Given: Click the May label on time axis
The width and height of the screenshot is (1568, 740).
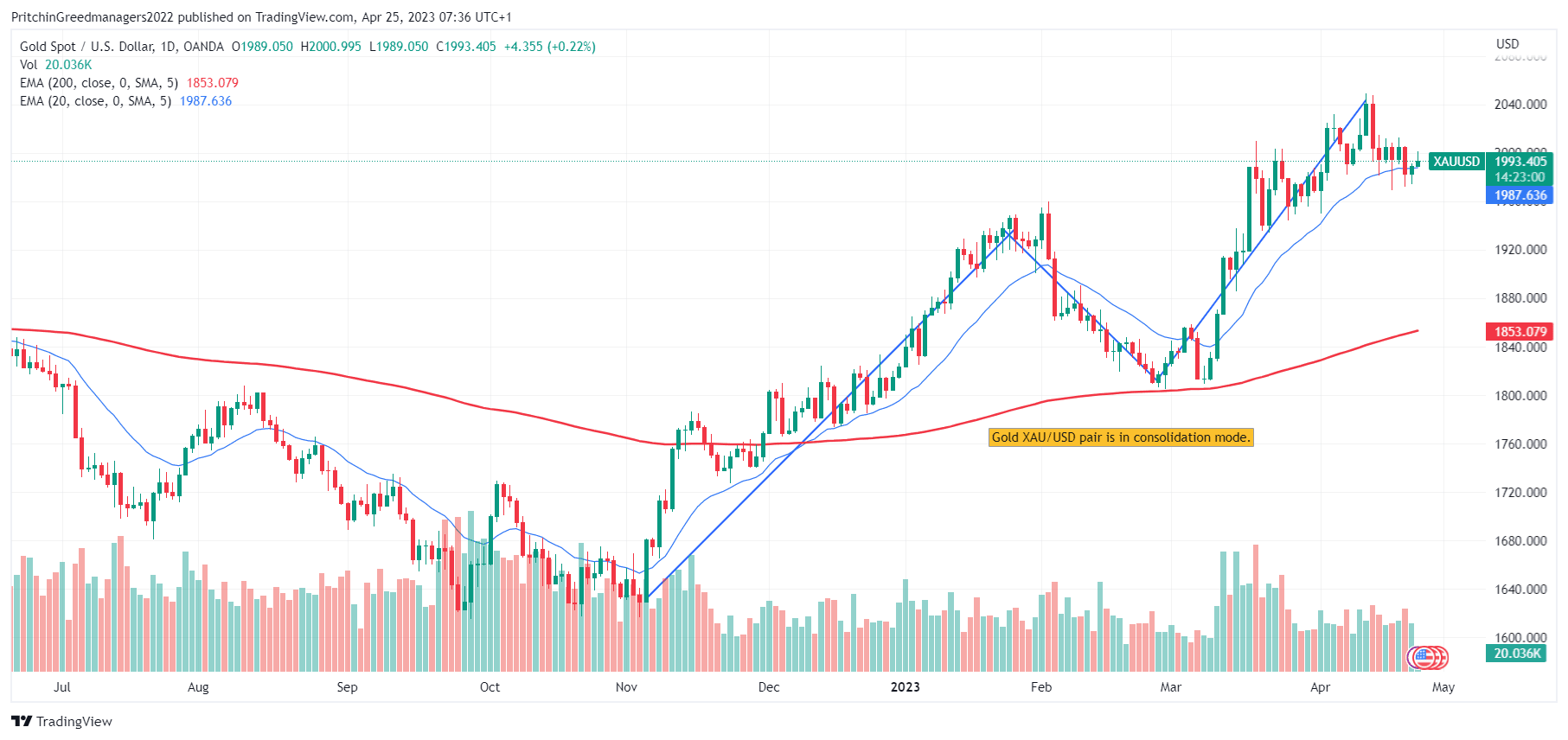Looking at the screenshot, I should point(1443,687).
